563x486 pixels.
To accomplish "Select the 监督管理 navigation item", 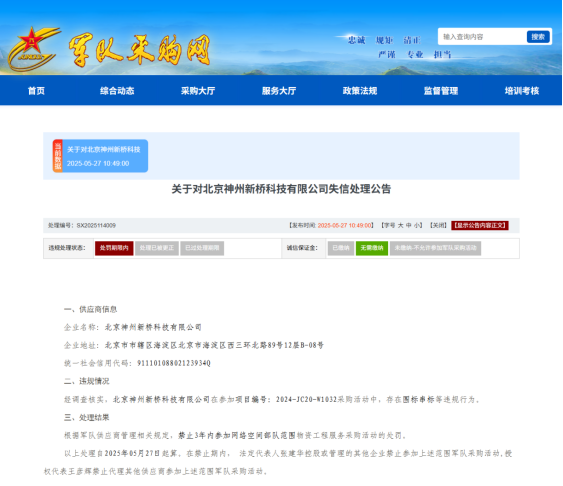I will 441,91.
